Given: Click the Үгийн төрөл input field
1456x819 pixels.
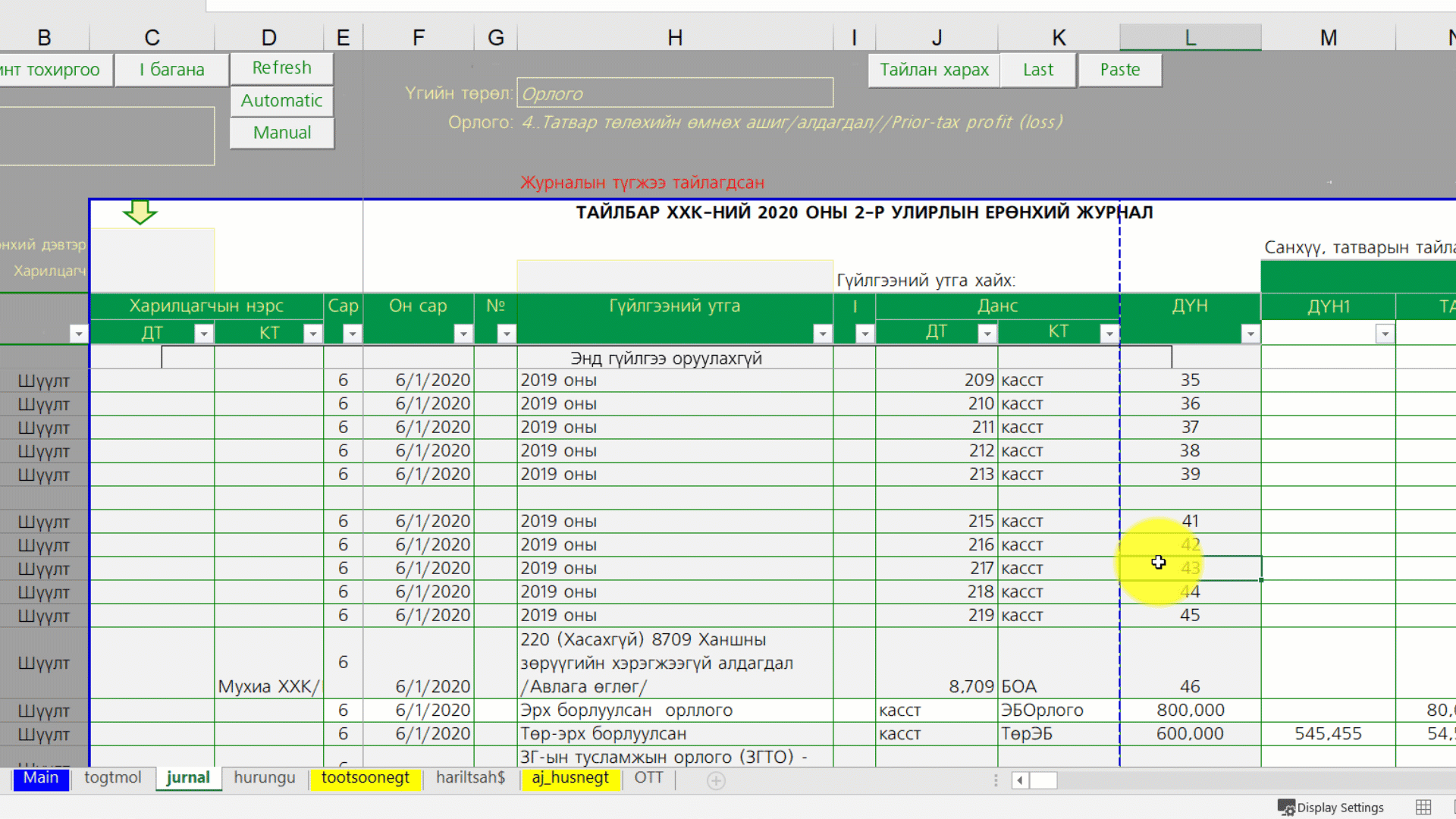Looking at the screenshot, I should click(x=674, y=93).
